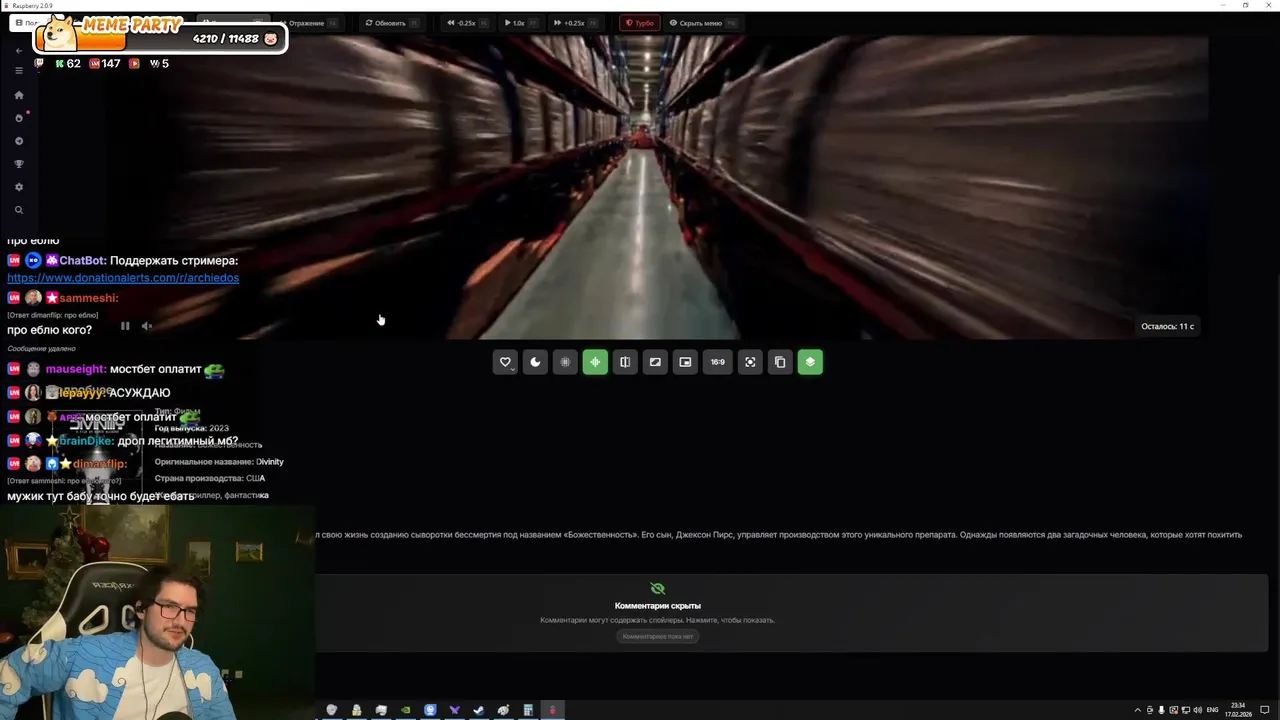The image size is (1280, 720).
Task: Open Steam from taskbar
Action: click(478, 710)
